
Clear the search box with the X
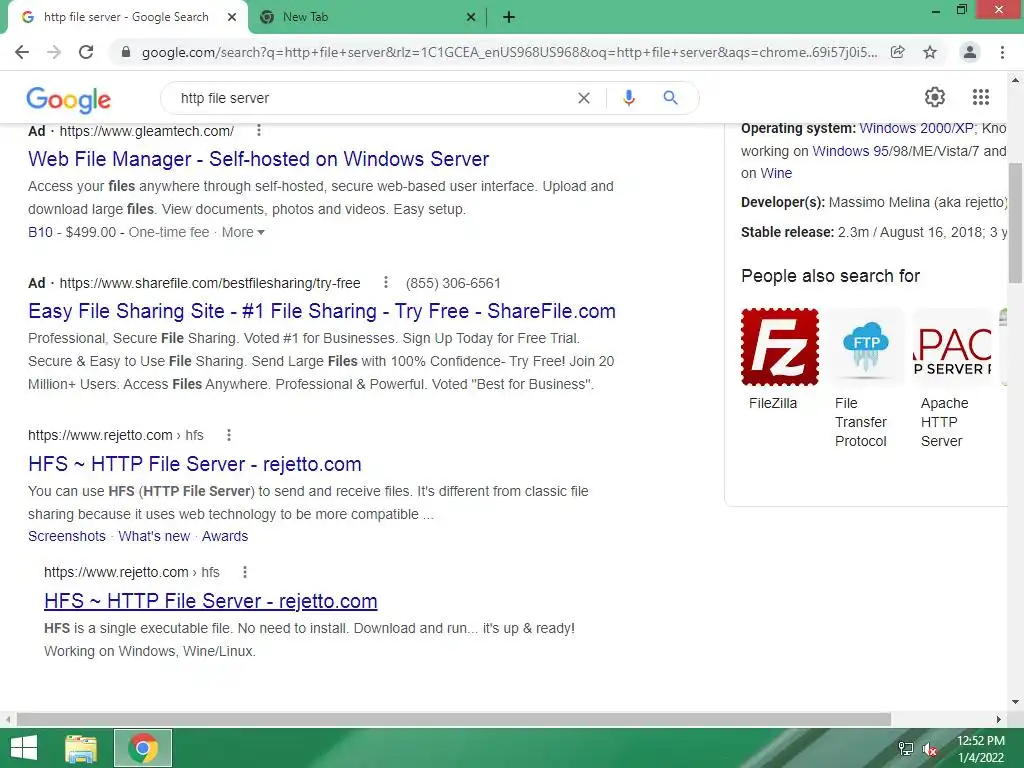click(x=584, y=98)
